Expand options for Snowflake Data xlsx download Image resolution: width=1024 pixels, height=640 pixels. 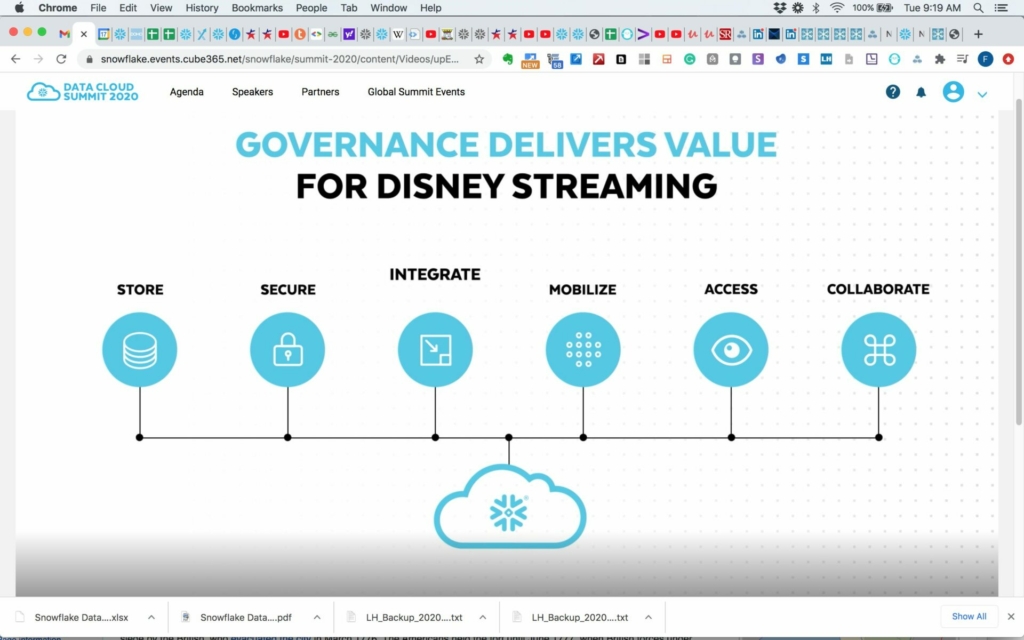coord(151,617)
